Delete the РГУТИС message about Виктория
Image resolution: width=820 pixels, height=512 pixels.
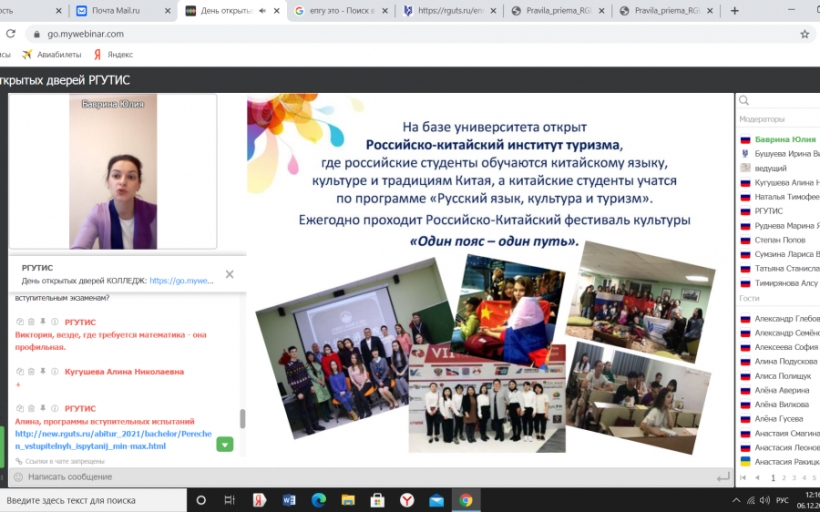31,322
